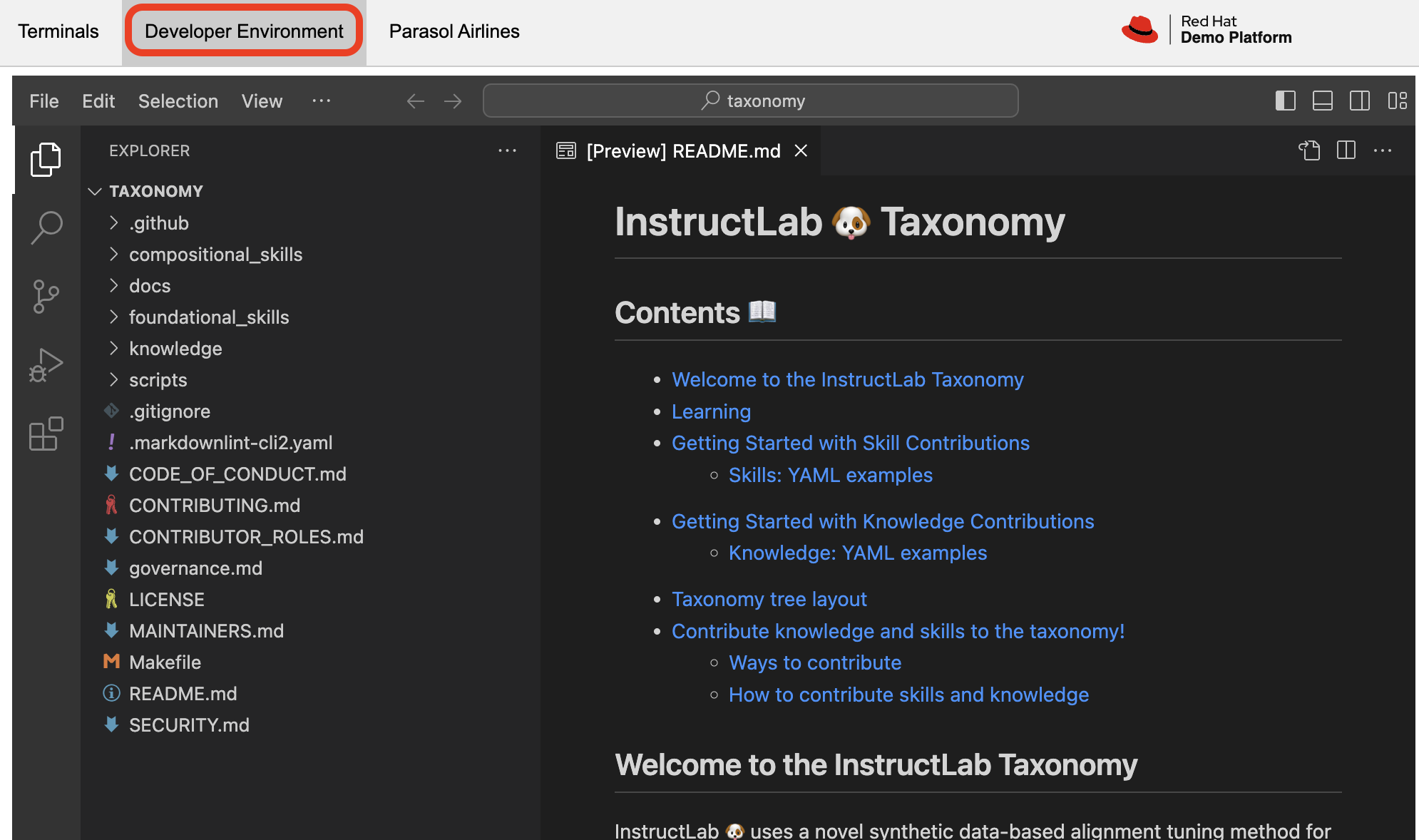
Task: Follow the Knowledge: YAML examples link
Action: coord(858,553)
